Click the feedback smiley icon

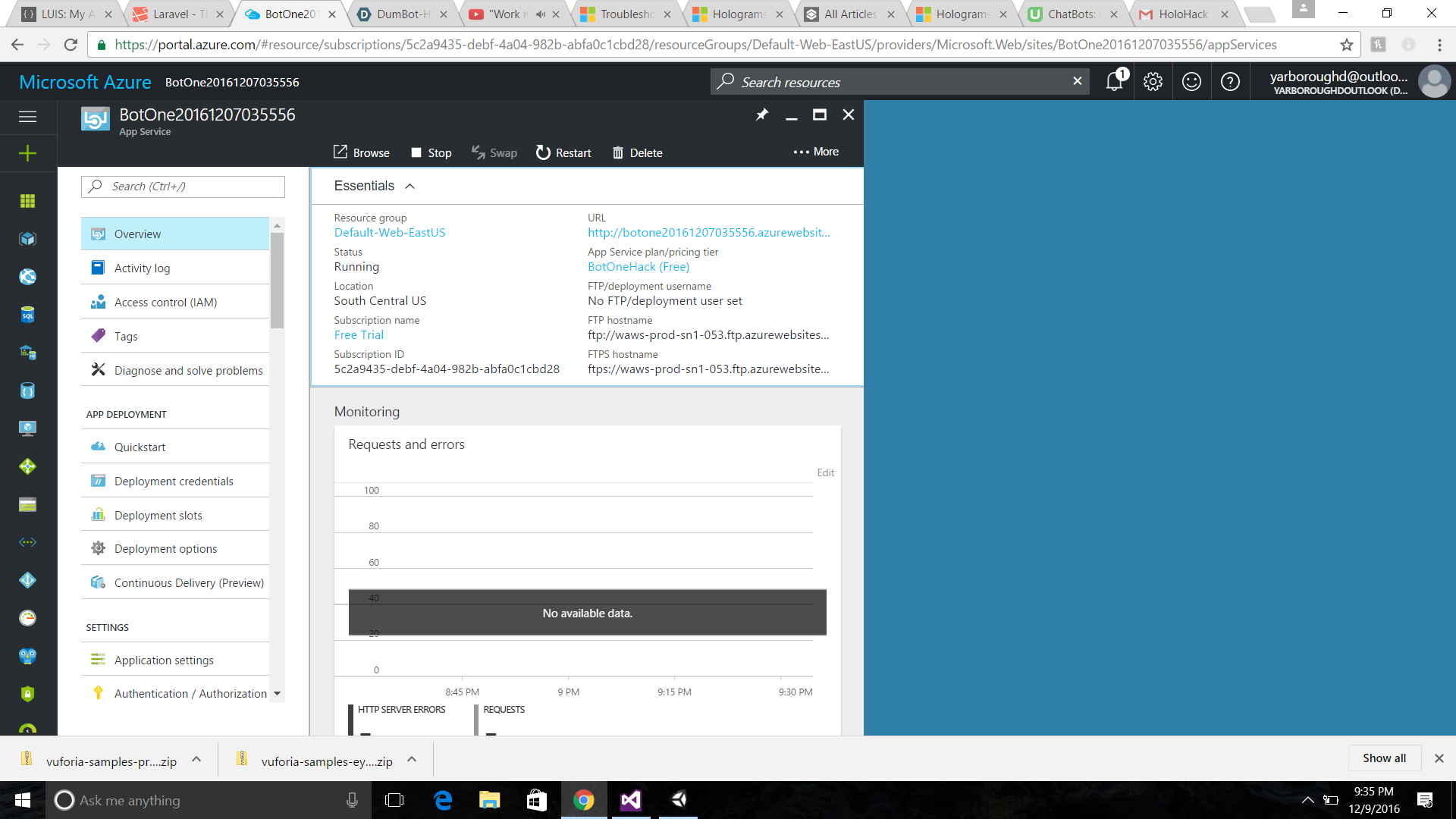tap(1191, 82)
